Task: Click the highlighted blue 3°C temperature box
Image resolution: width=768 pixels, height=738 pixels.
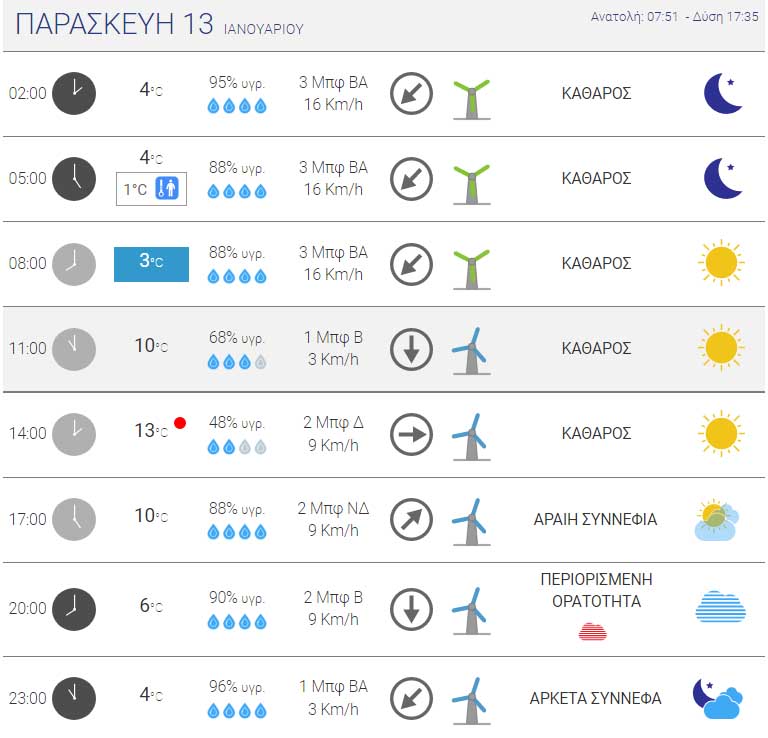Action: [x=151, y=264]
